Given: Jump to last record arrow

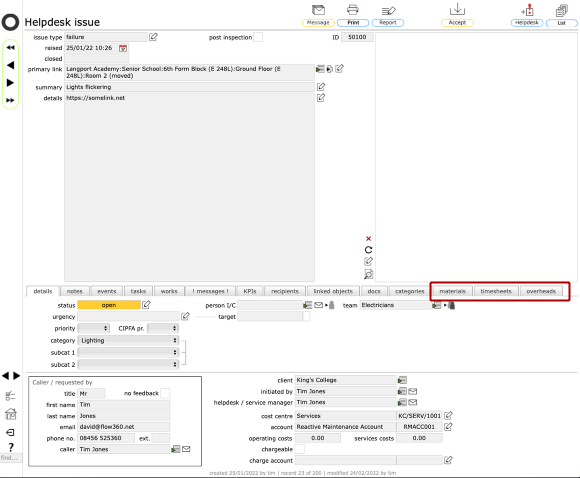Looking at the screenshot, I should point(10,100).
